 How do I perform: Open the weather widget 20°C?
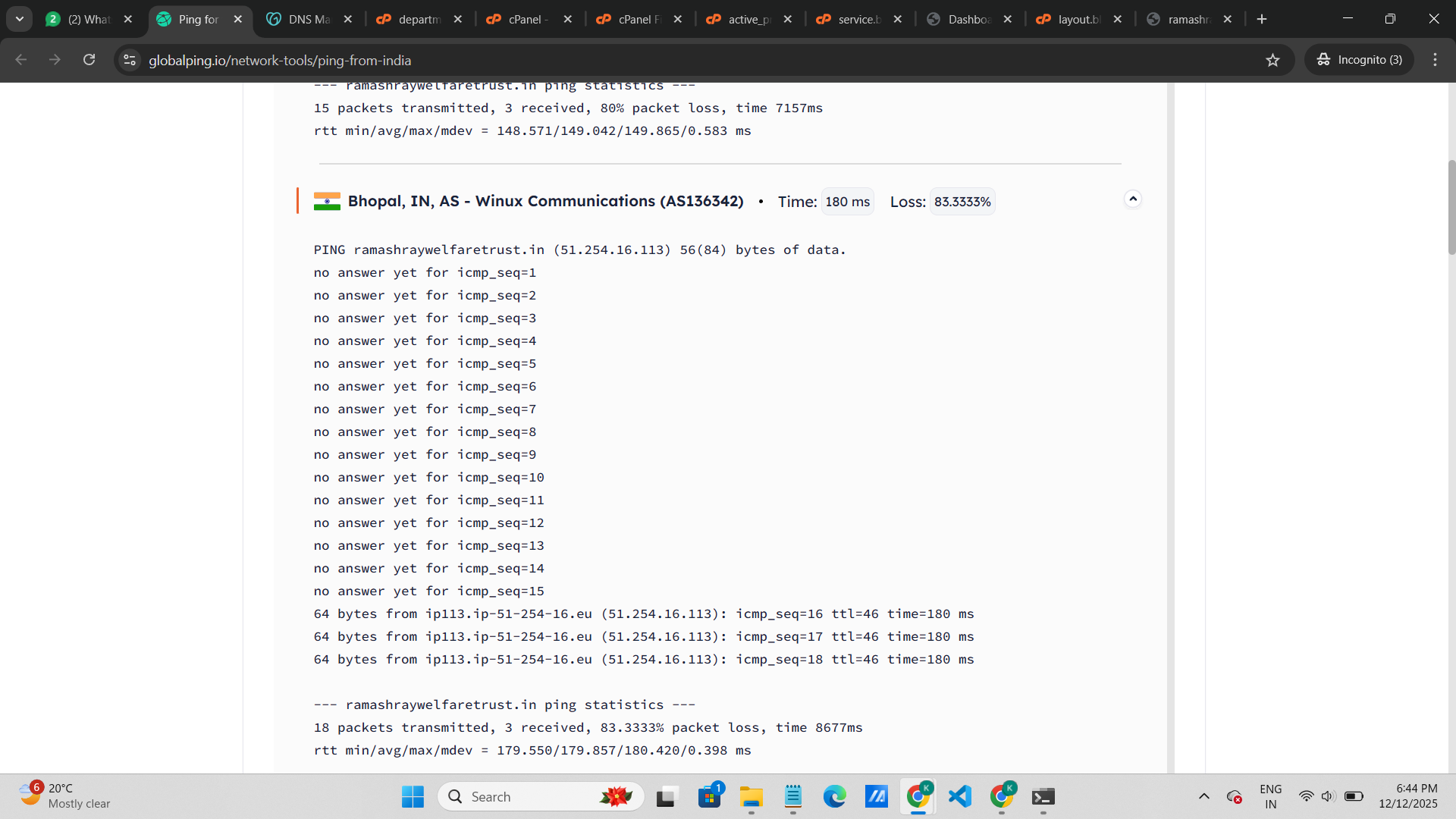(65, 796)
